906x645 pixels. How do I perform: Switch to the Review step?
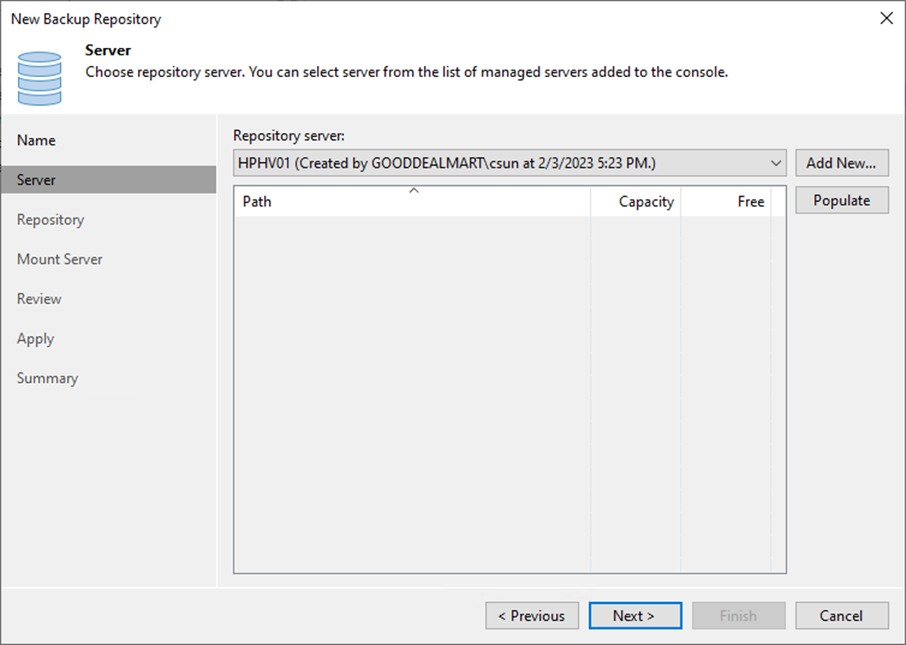39,299
